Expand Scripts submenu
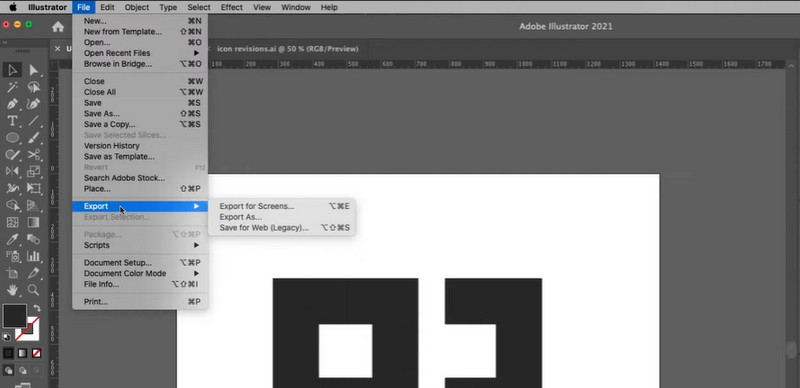This screenshot has height=388, width=800. click(140, 245)
